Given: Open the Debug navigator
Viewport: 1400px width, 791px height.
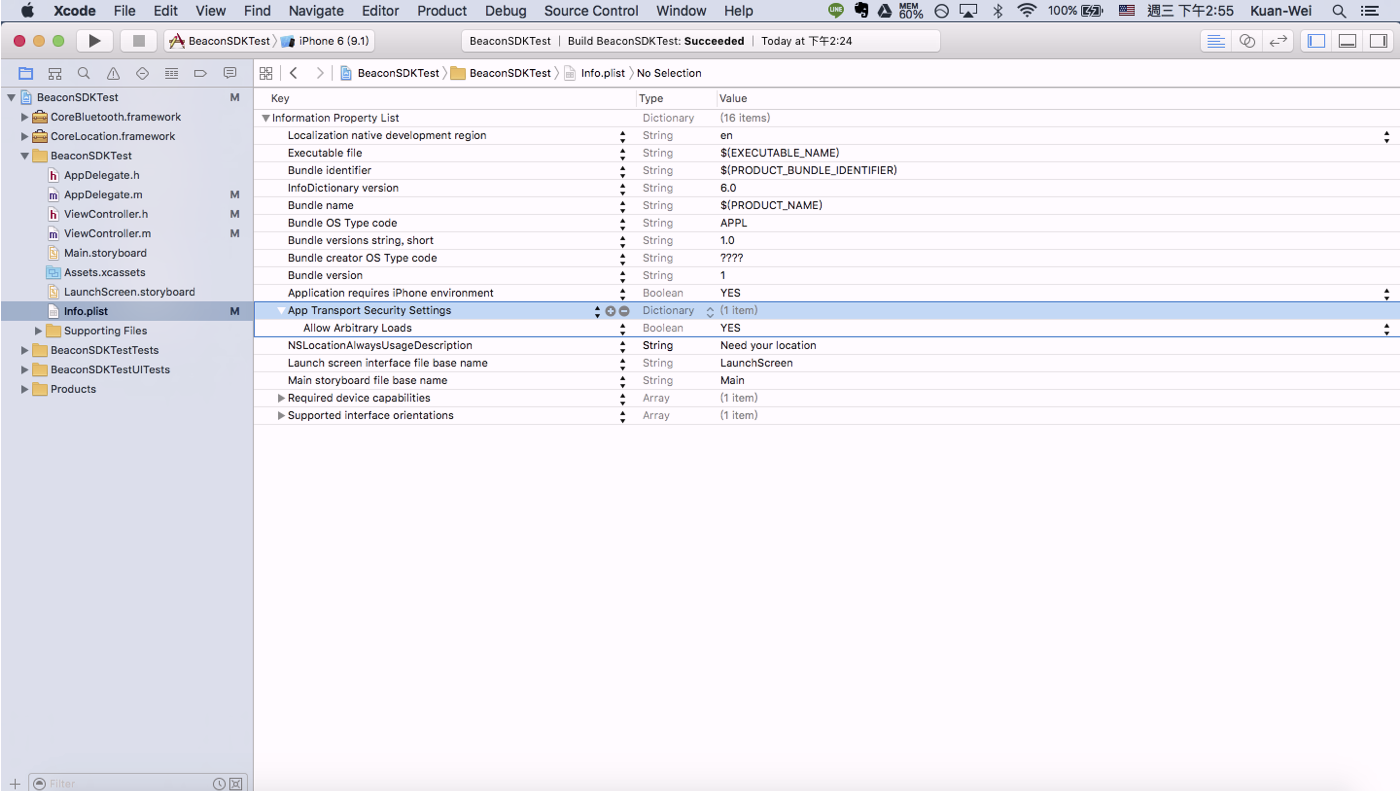Looking at the screenshot, I should (x=171, y=73).
